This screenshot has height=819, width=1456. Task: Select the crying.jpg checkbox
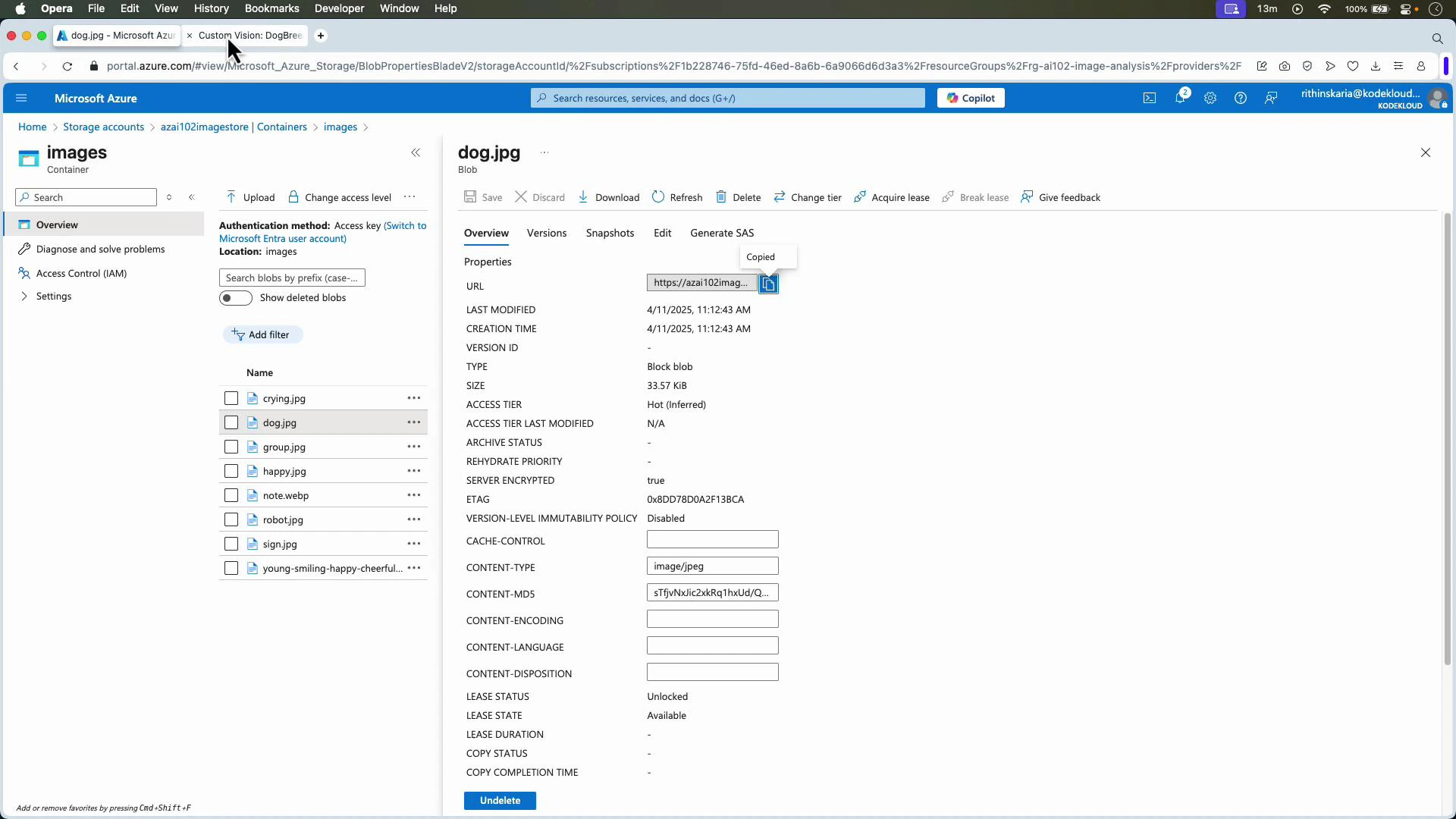click(231, 398)
